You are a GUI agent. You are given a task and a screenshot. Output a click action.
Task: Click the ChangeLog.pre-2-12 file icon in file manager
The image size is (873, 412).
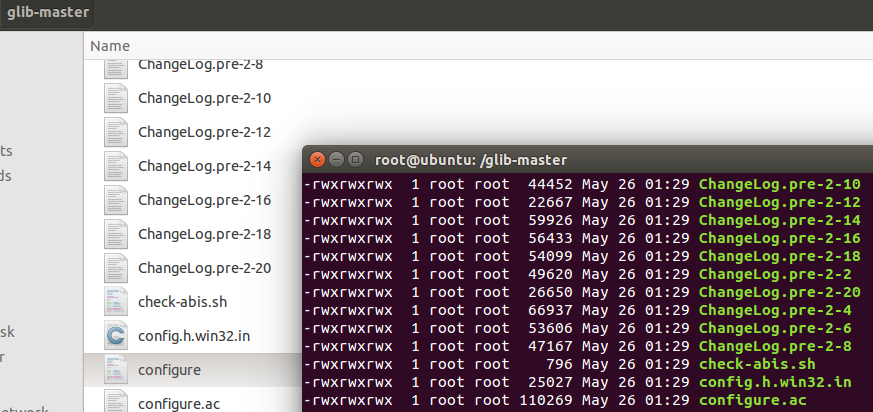[x=115, y=133]
